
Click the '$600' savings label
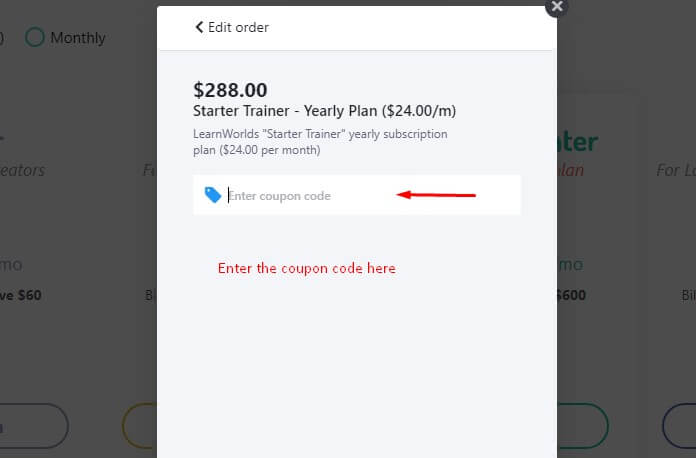571,295
